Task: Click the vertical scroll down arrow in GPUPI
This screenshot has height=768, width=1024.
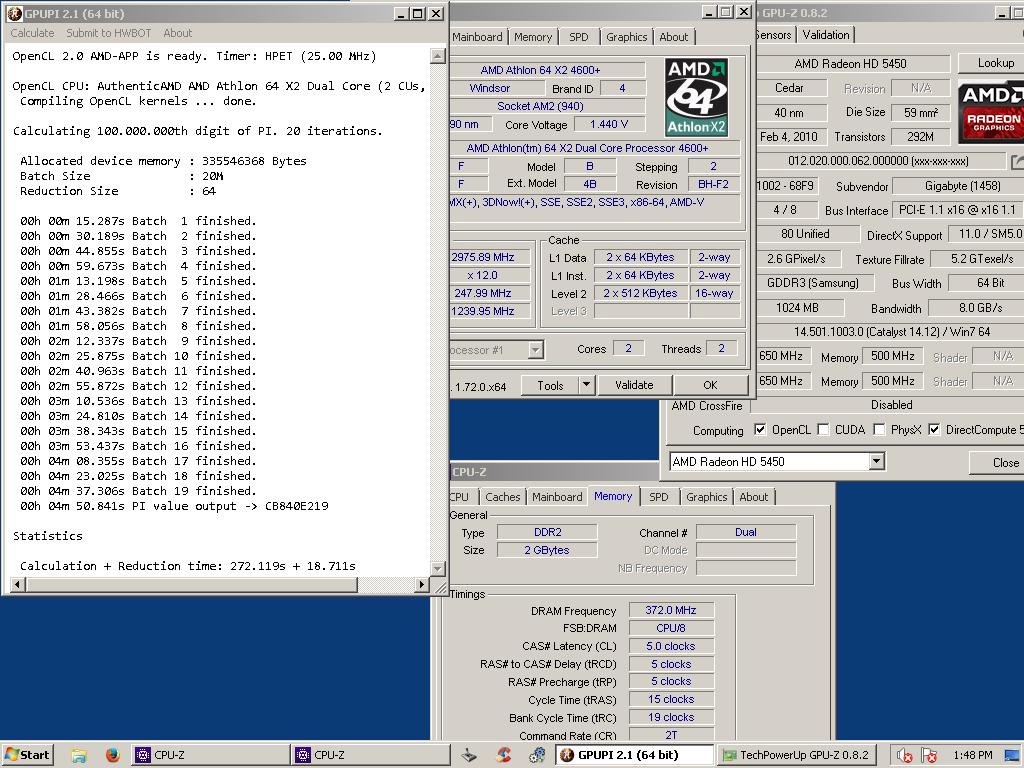Action: pos(438,569)
